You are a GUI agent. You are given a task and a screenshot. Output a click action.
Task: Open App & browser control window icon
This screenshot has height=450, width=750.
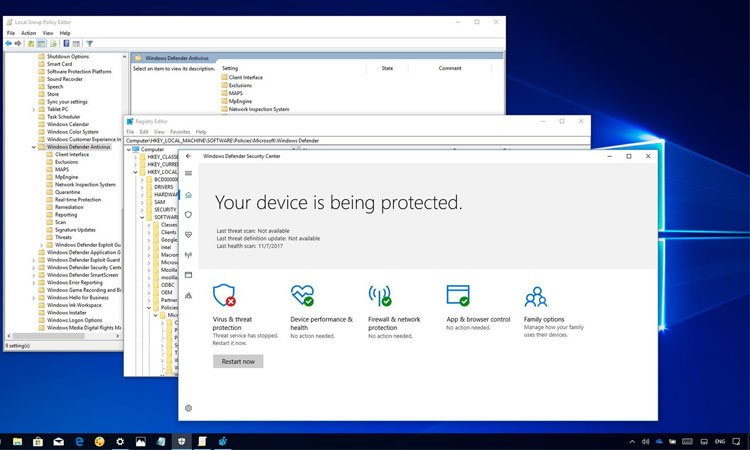pos(458,296)
